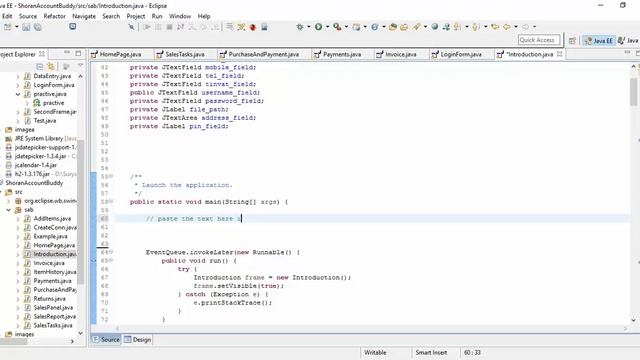Switch to the LoginForm.java editor tab

tap(461, 54)
